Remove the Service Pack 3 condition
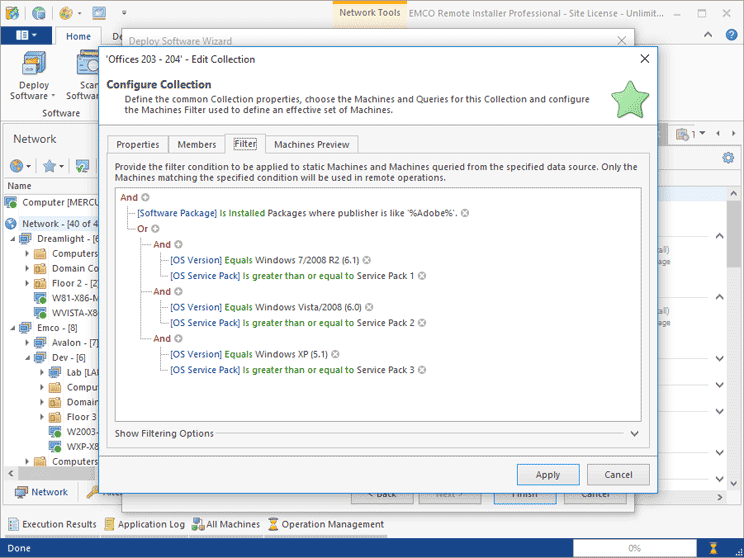 click(x=423, y=370)
